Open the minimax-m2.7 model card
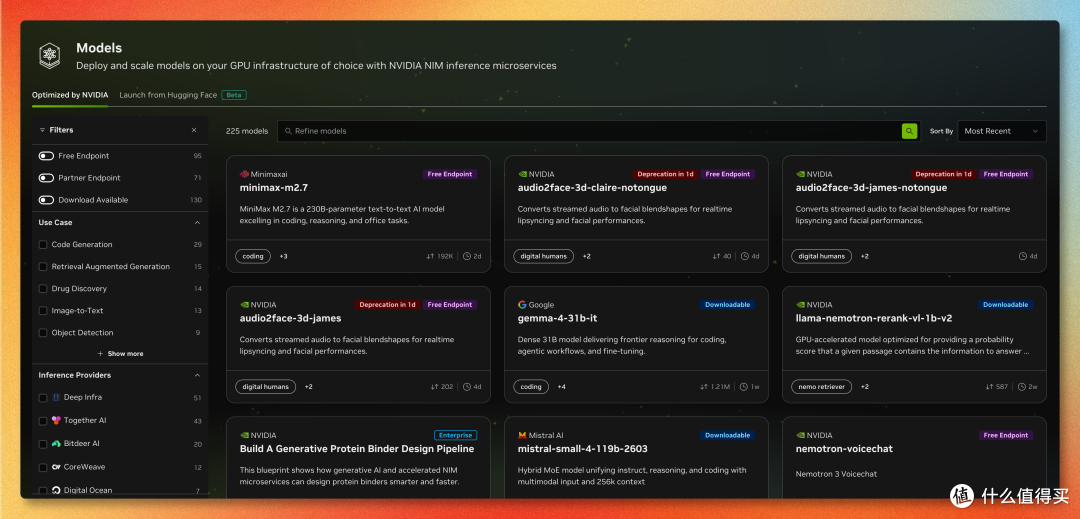 tap(358, 214)
